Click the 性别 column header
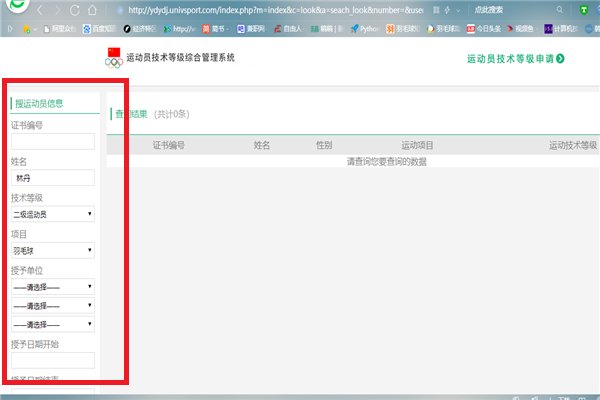600x400 pixels. tap(324, 145)
